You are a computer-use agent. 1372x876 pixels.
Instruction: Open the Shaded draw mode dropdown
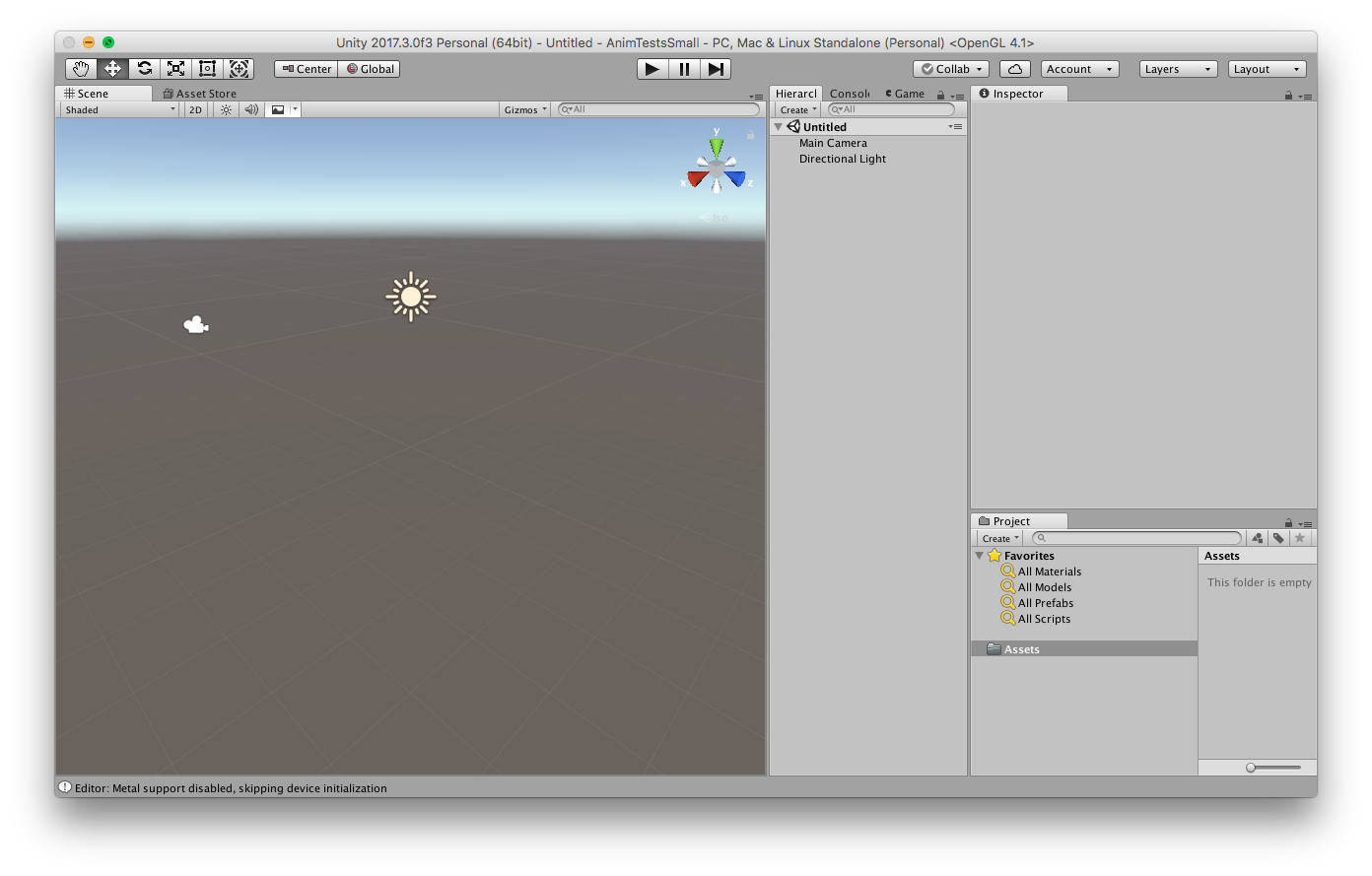click(x=118, y=109)
